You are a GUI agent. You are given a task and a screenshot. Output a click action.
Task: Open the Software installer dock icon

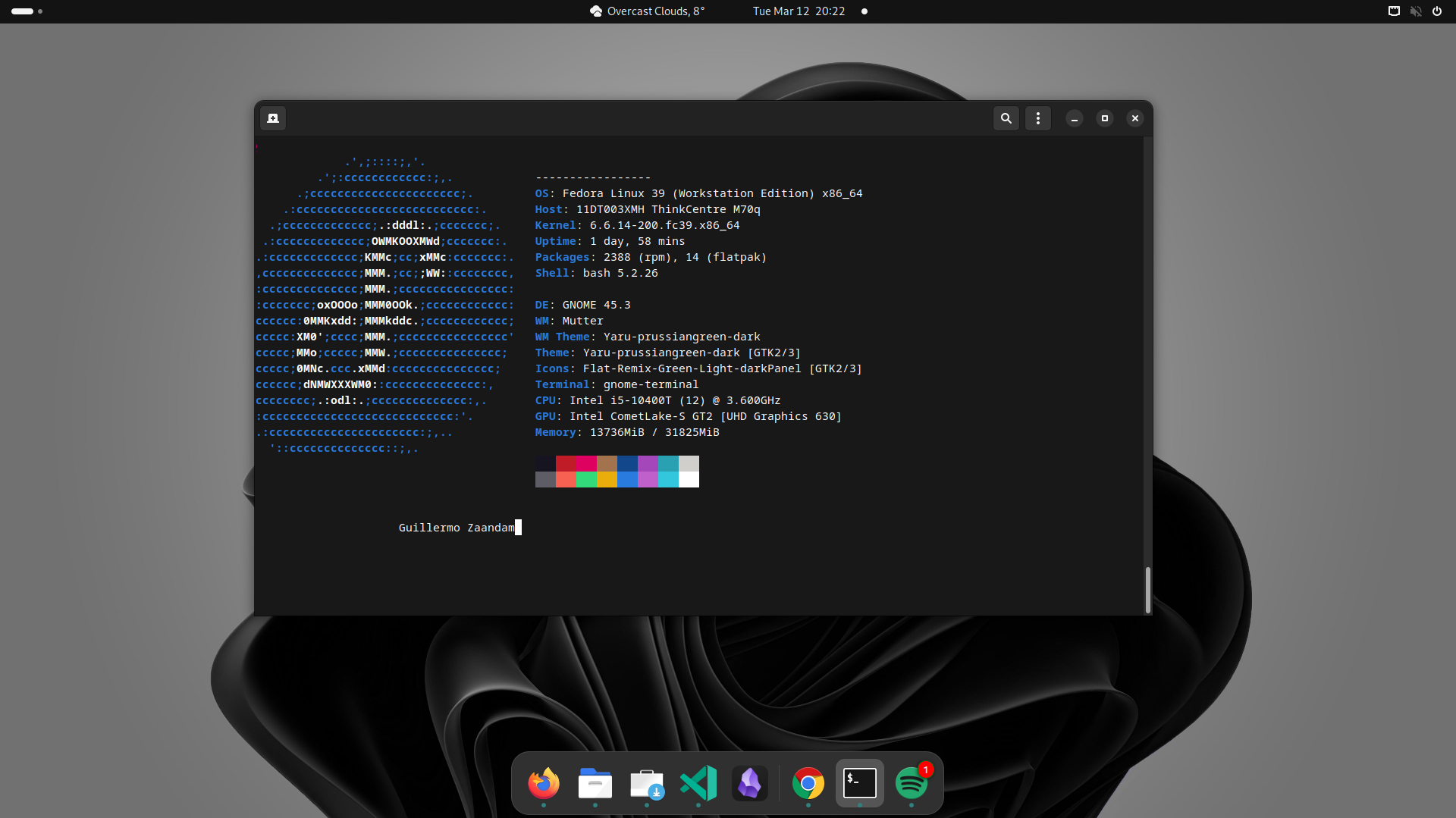click(647, 783)
